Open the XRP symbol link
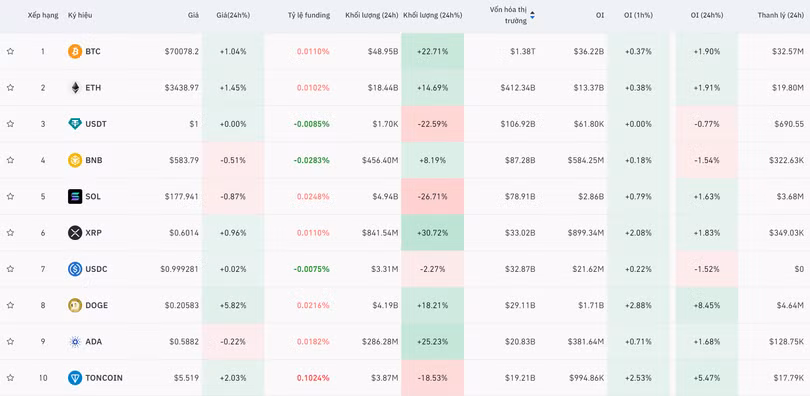Image resolution: width=810 pixels, height=396 pixels. click(x=94, y=233)
